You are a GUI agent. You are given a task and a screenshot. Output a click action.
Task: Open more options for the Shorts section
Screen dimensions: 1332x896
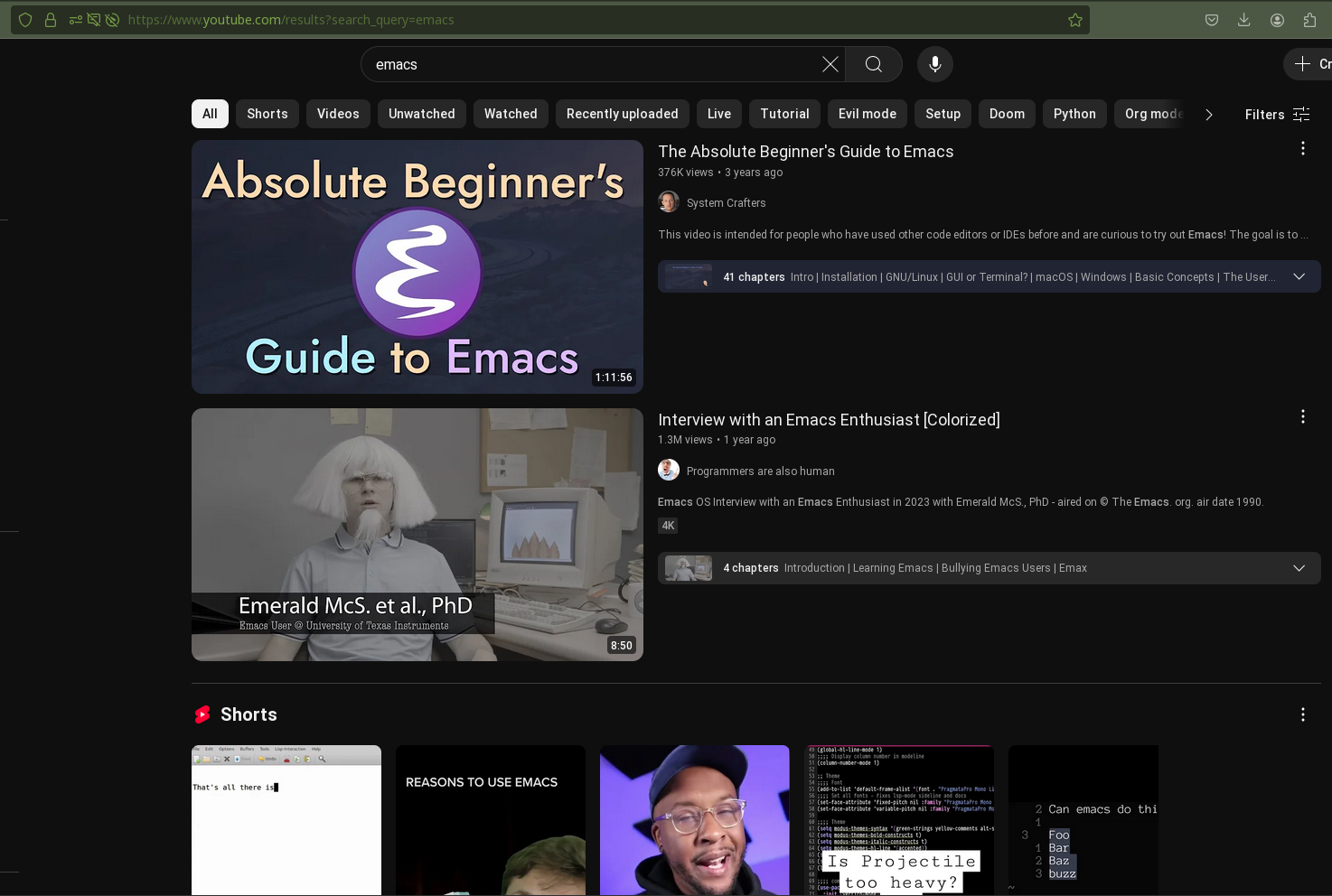(1302, 714)
